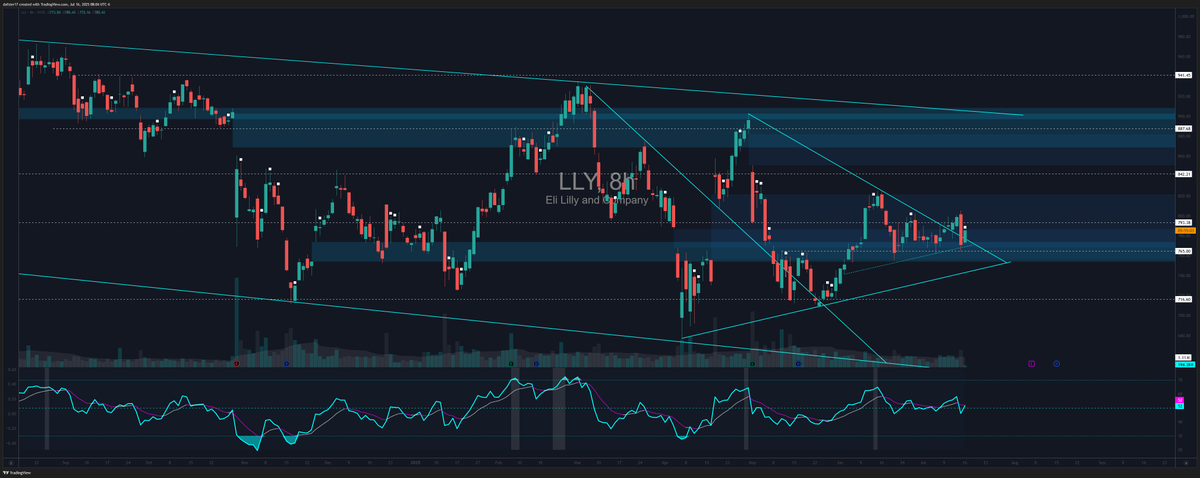Click the magenta oscillator value label
This screenshot has width=1200, height=478.
pyautogui.click(x=1181, y=400)
